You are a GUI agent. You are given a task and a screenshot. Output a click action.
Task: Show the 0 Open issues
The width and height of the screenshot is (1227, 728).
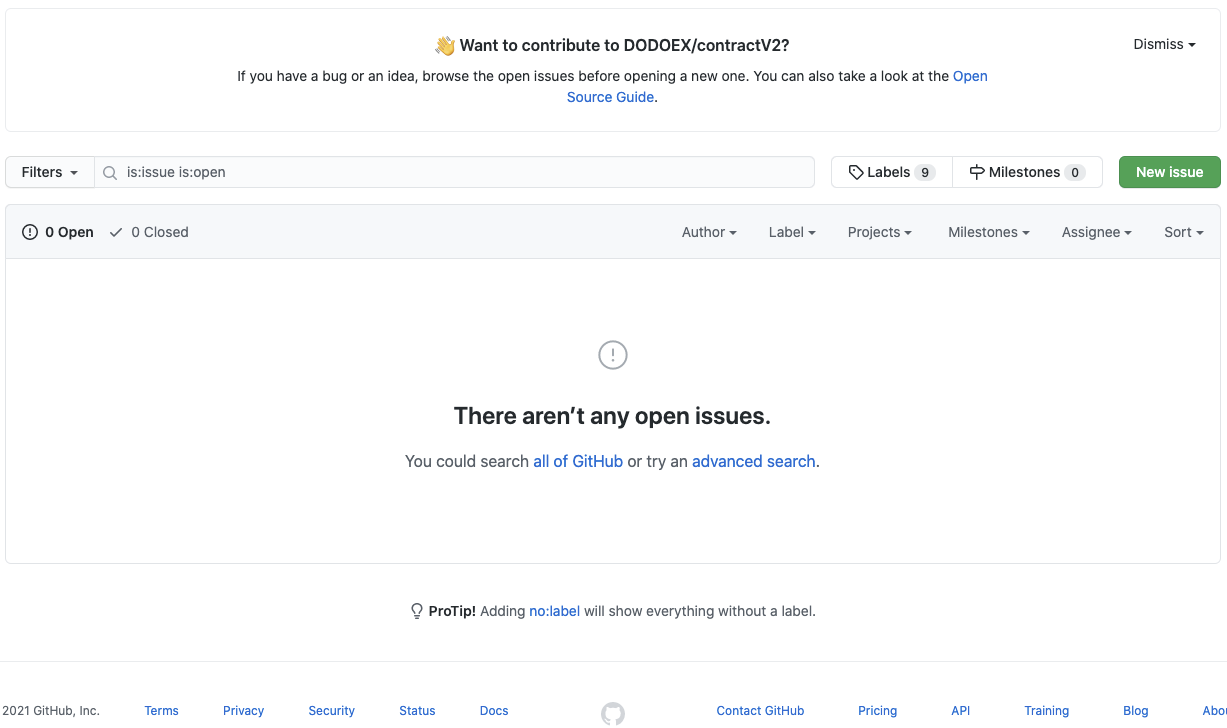[58, 232]
